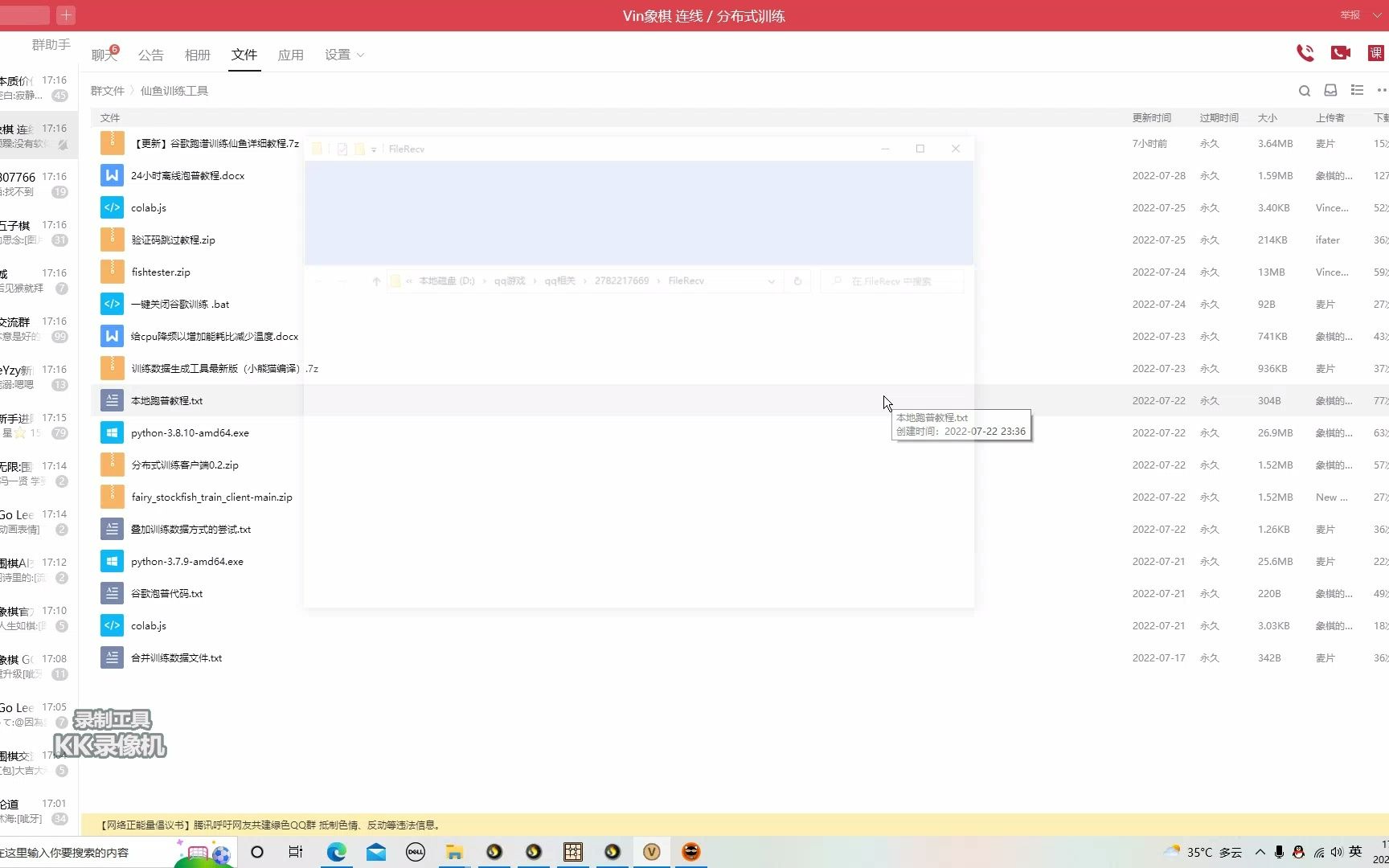Click the up-directory arrow in FileRecv window

click(376, 281)
